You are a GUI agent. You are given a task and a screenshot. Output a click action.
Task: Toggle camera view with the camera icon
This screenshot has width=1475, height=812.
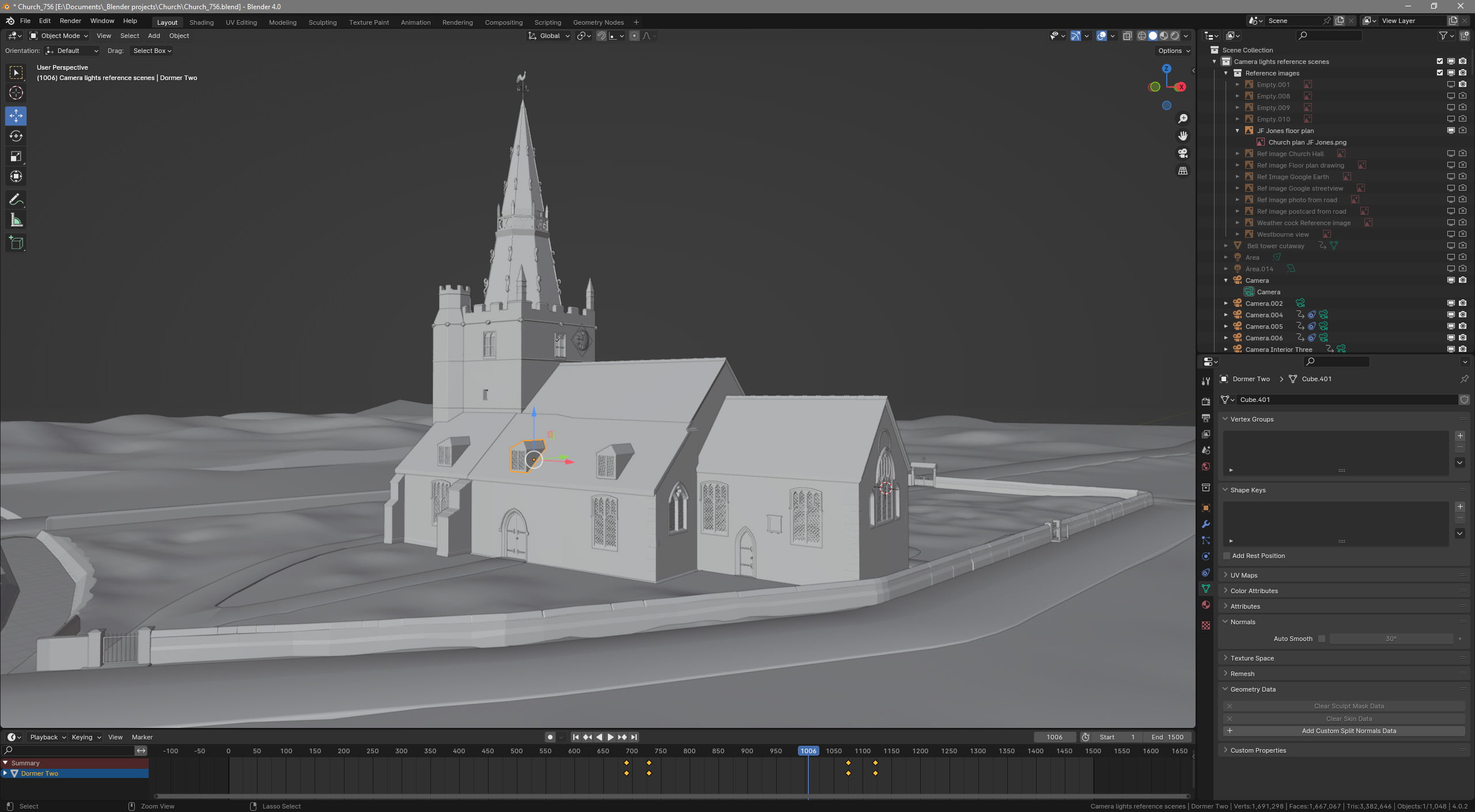(1183, 153)
